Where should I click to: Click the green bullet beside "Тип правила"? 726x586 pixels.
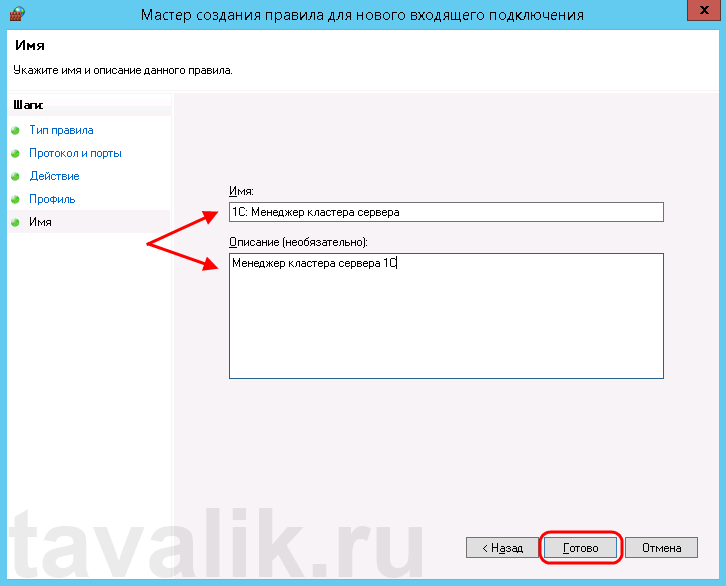click(x=15, y=131)
